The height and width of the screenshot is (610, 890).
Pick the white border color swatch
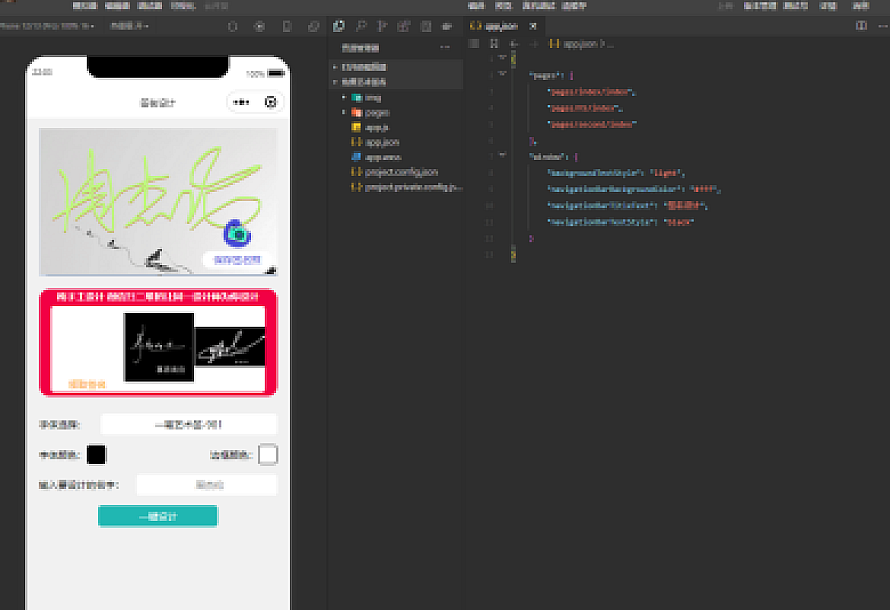tap(268, 454)
